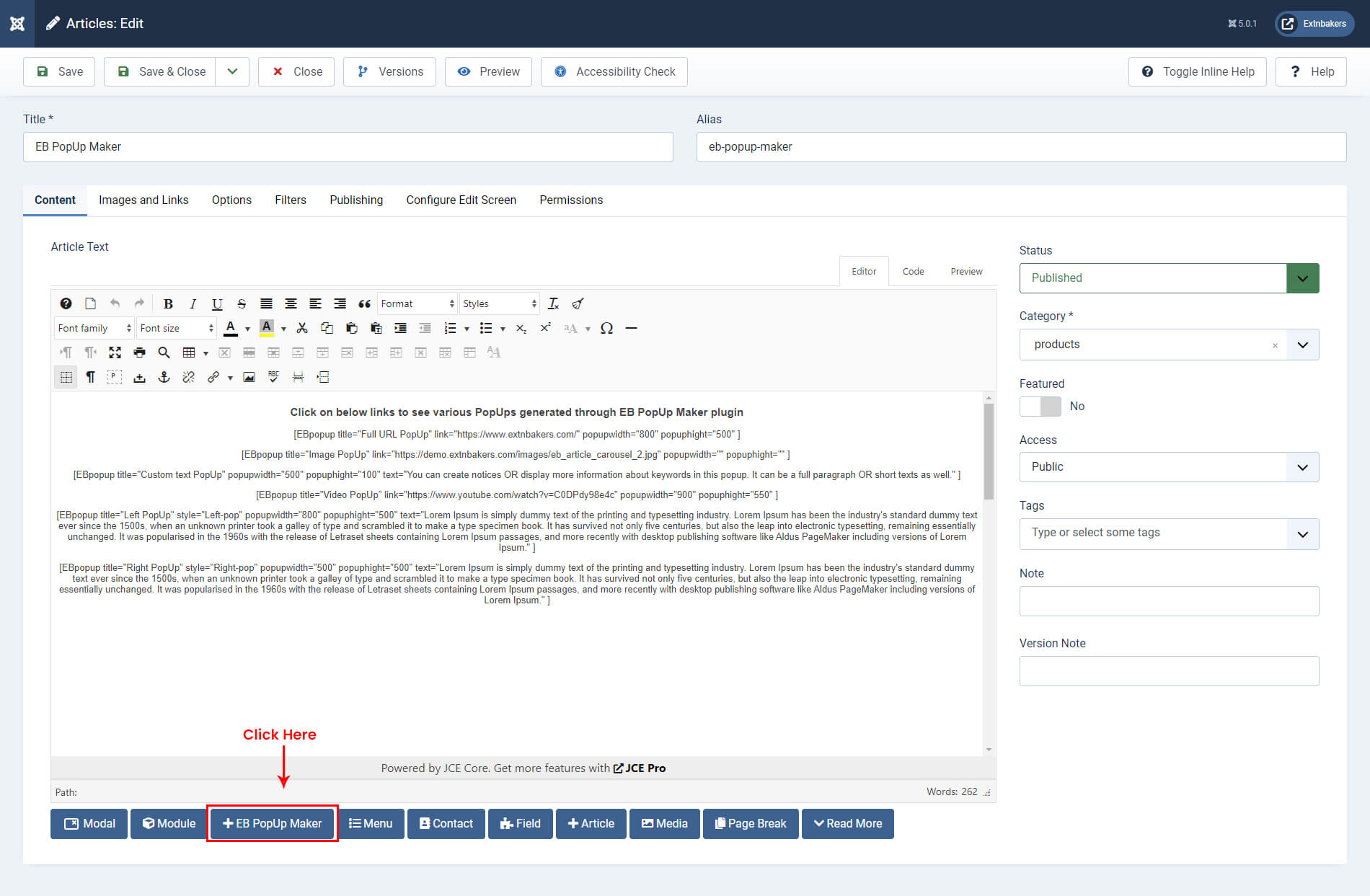Cut selection with scissors icon
Screen dimensions: 1370x896
pos(302,328)
